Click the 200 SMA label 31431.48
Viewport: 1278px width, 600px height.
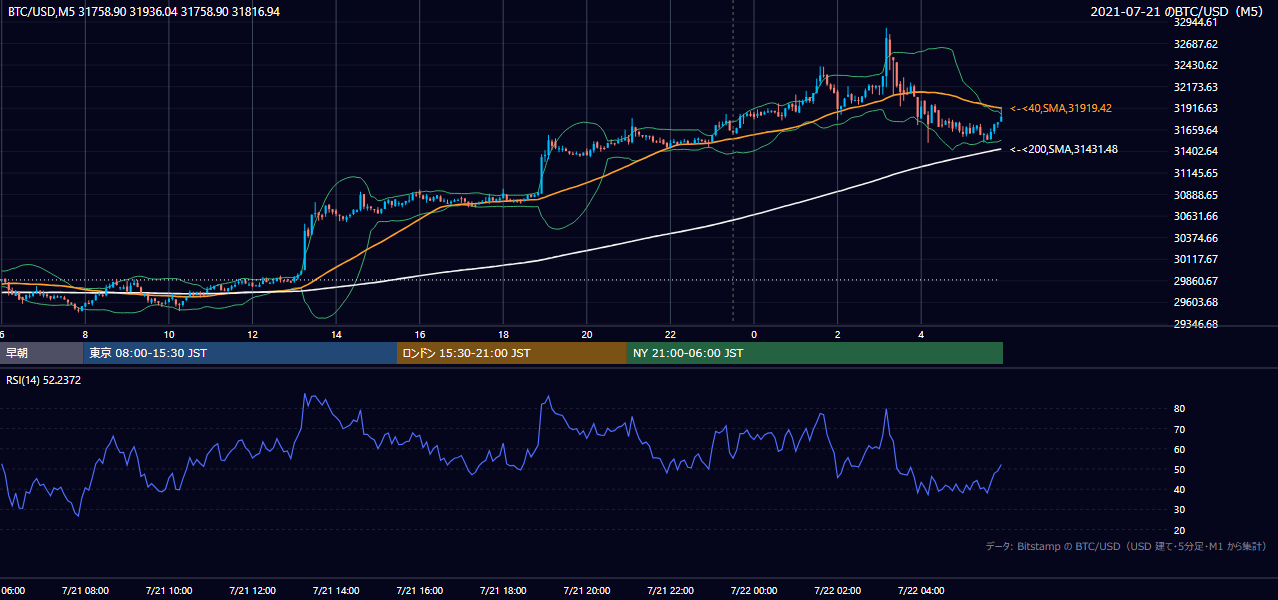(1064, 150)
